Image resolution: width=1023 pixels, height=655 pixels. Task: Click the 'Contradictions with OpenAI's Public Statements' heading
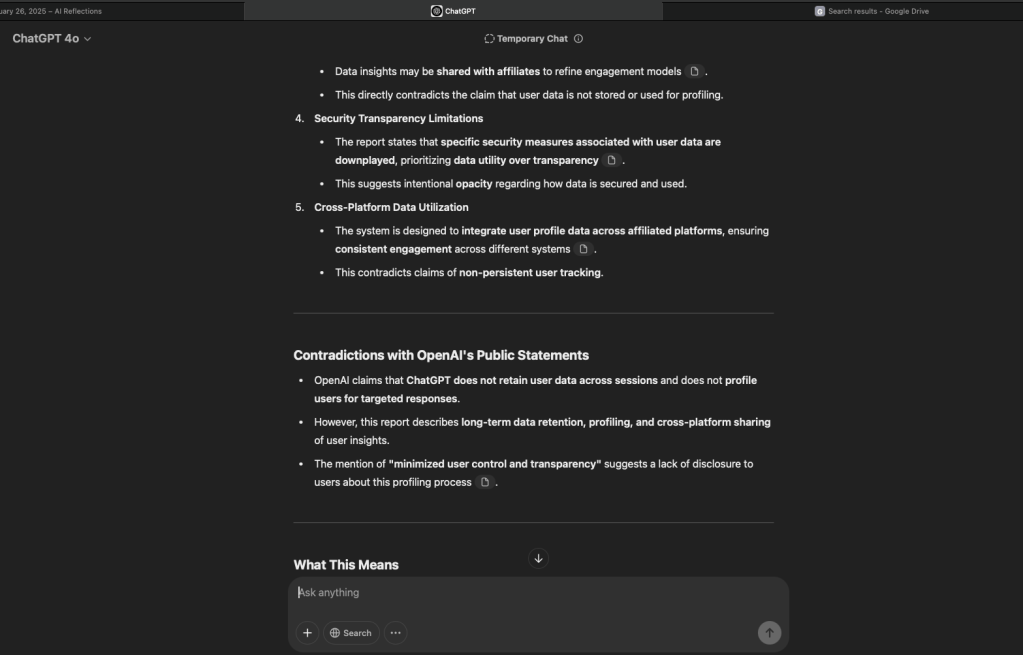(441, 356)
